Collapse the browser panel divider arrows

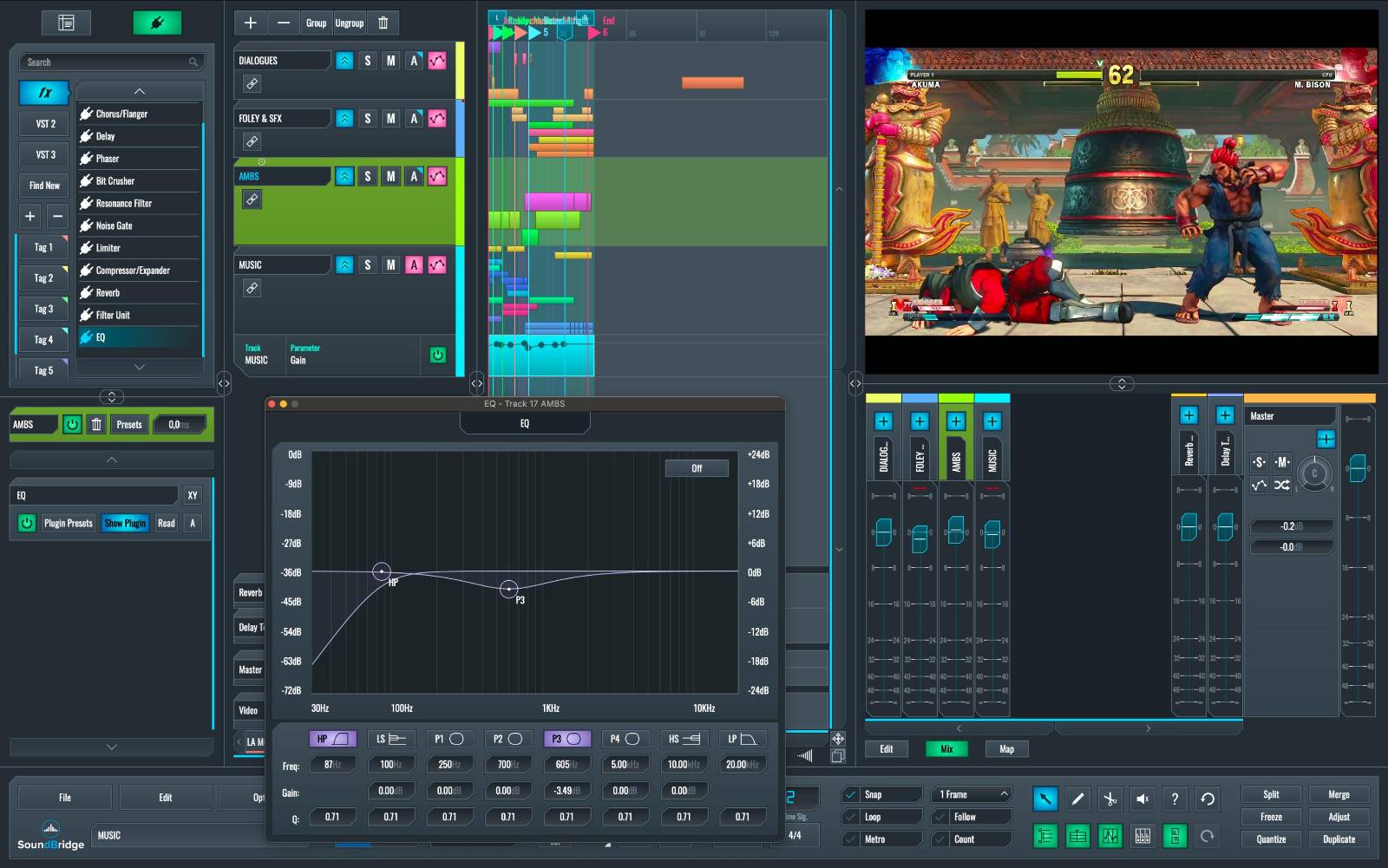click(x=224, y=382)
